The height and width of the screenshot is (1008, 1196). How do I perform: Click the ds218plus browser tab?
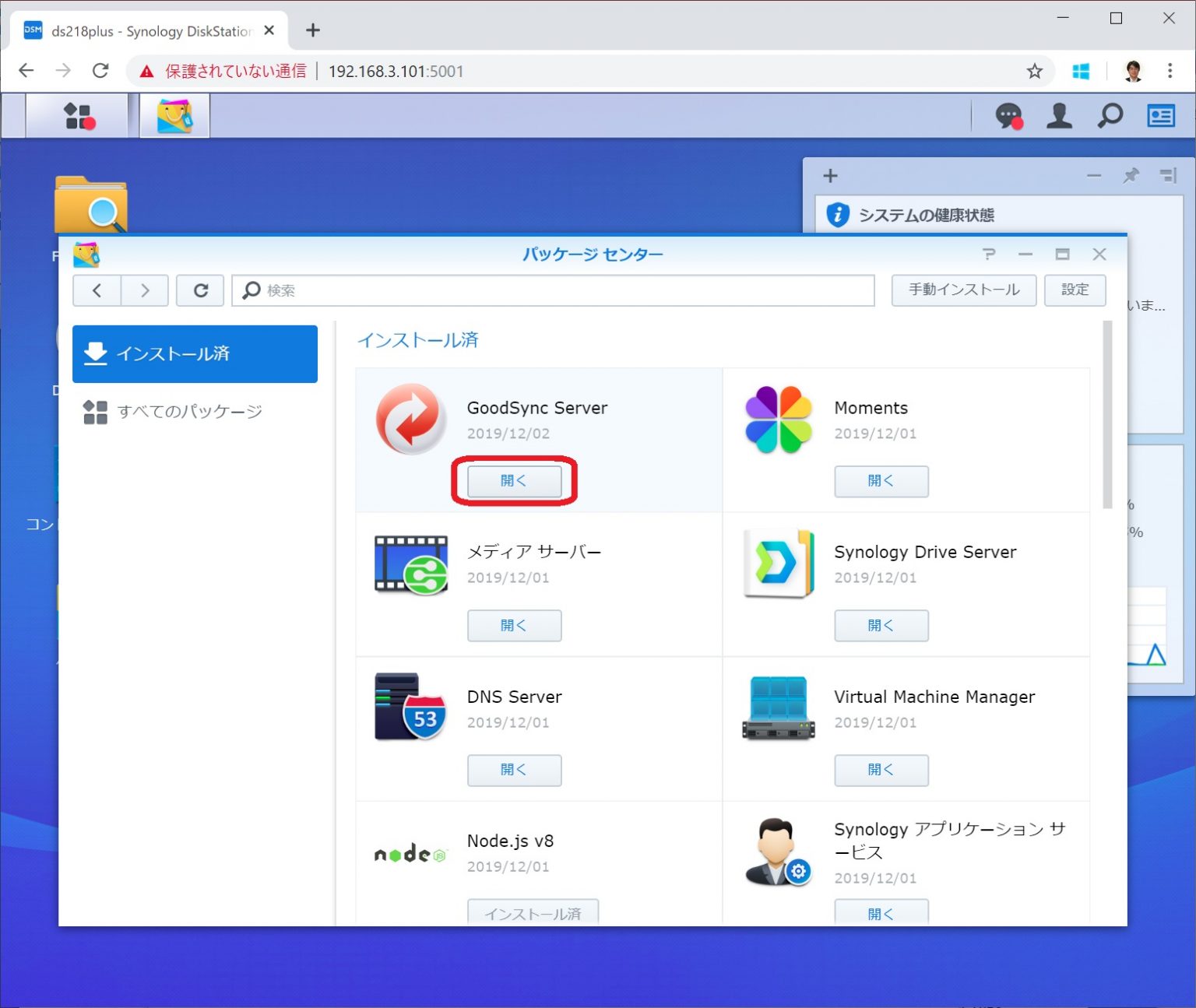[149, 31]
